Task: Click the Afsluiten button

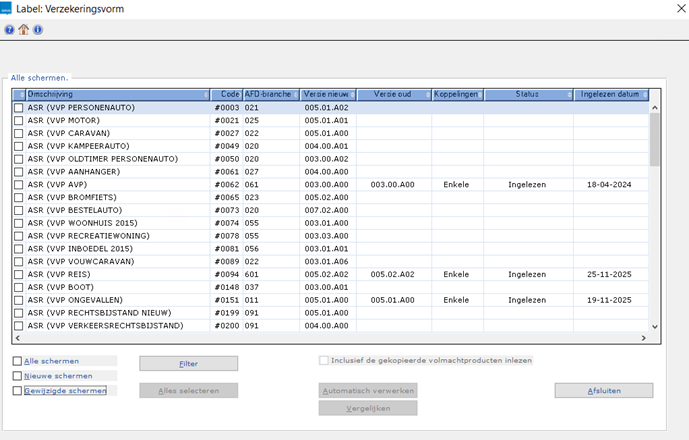Action: tap(604, 391)
